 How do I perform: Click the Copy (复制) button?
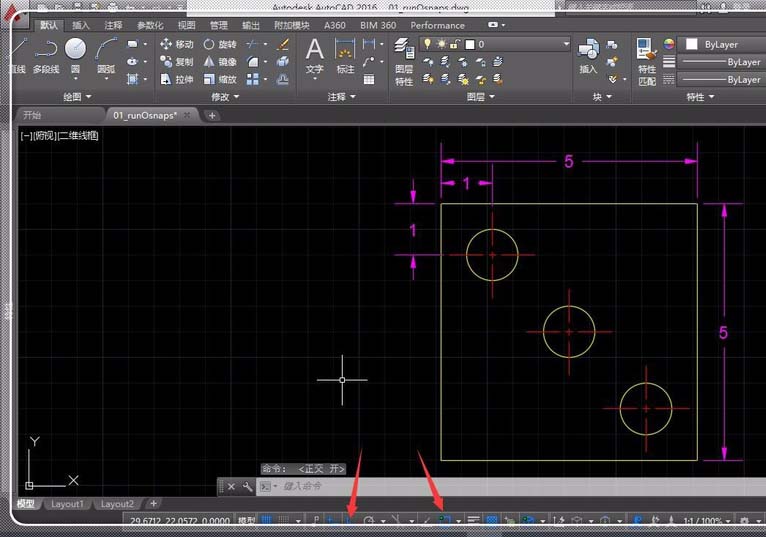tap(177, 62)
